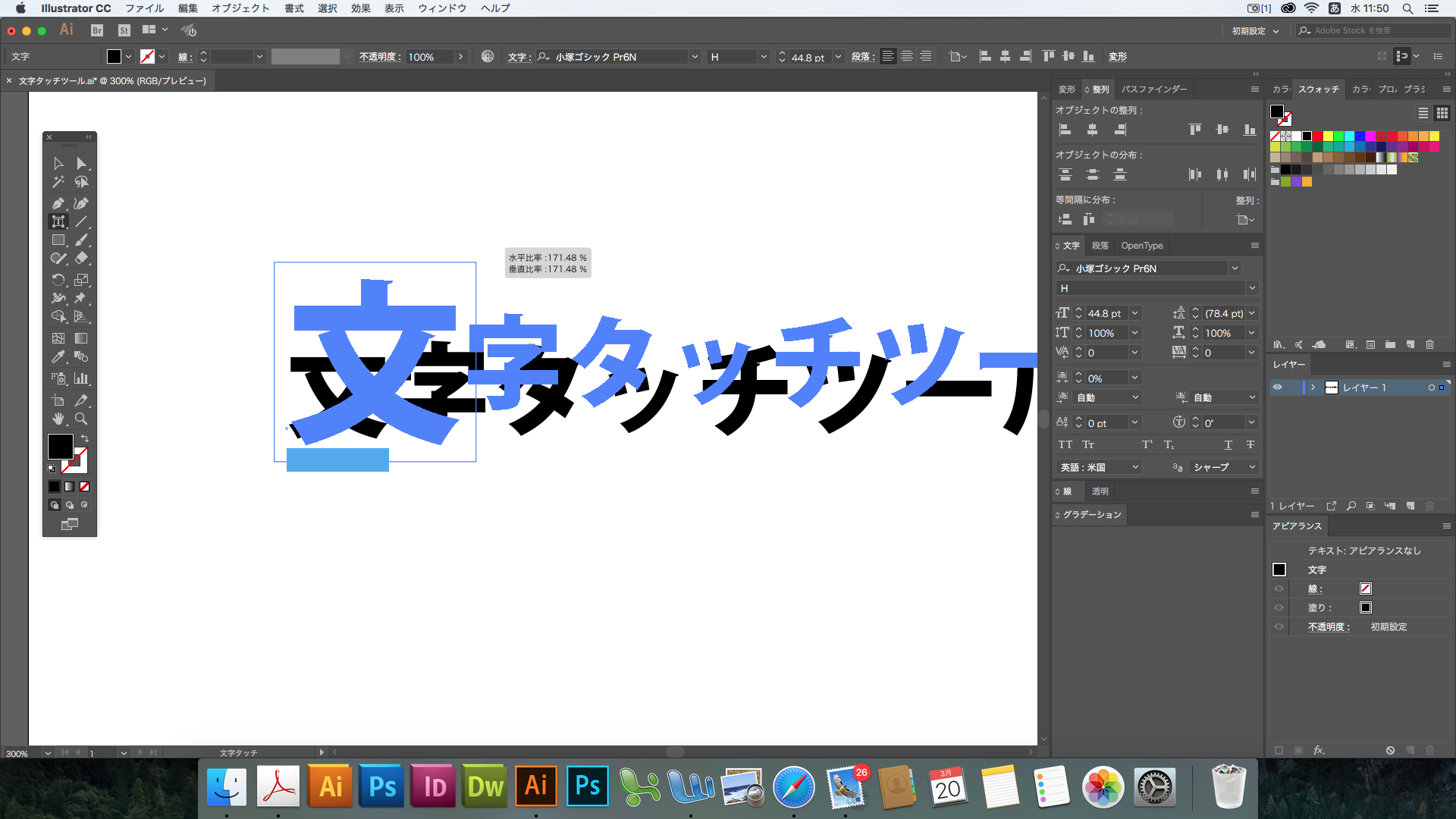Image resolution: width=1456 pixels, height=819 pixels.
Task: Click 水平方向に整列 align button
Action: [1091, 130]
